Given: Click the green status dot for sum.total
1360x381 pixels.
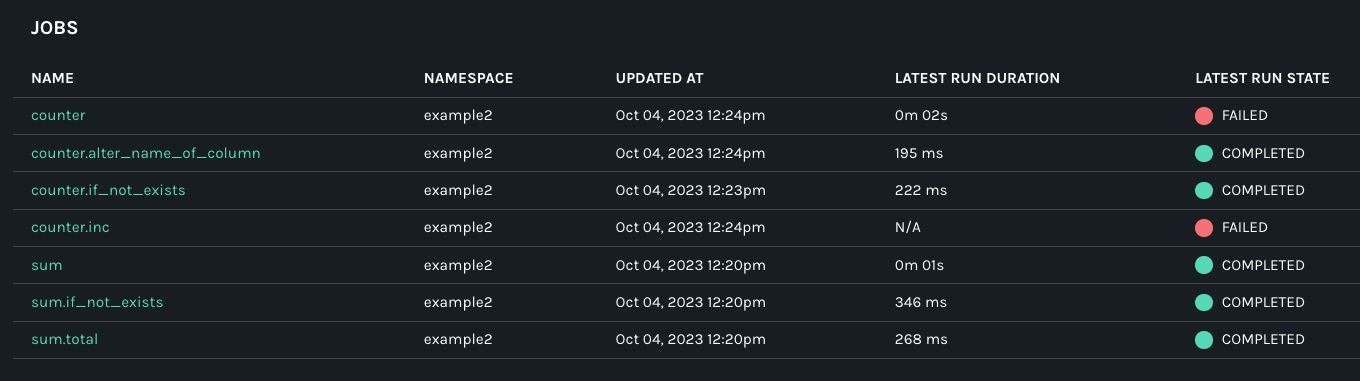Looking at the screenshot, I should [x=1204, y=339].
